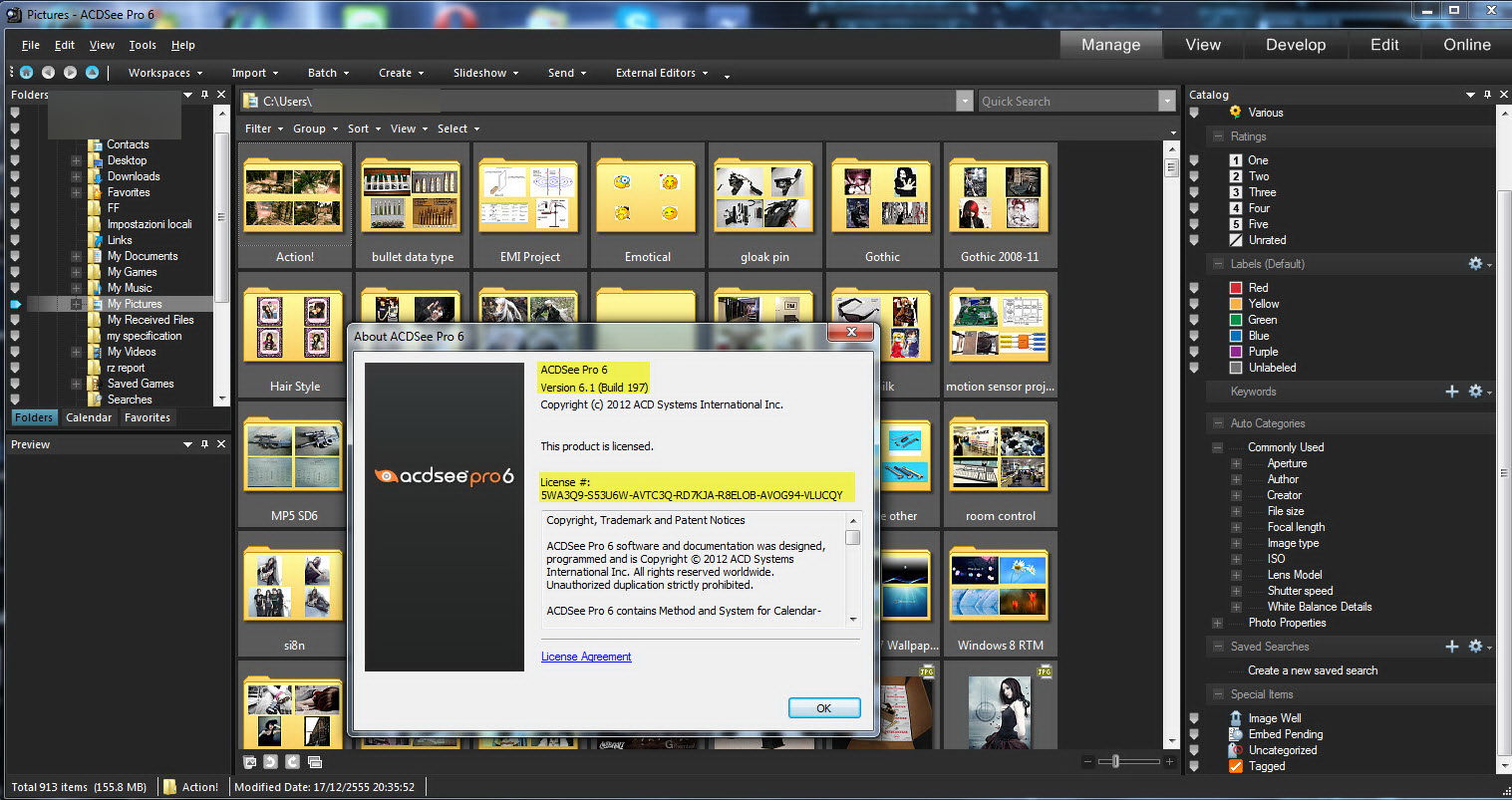Go up one folder level icon

coord(92,72)
